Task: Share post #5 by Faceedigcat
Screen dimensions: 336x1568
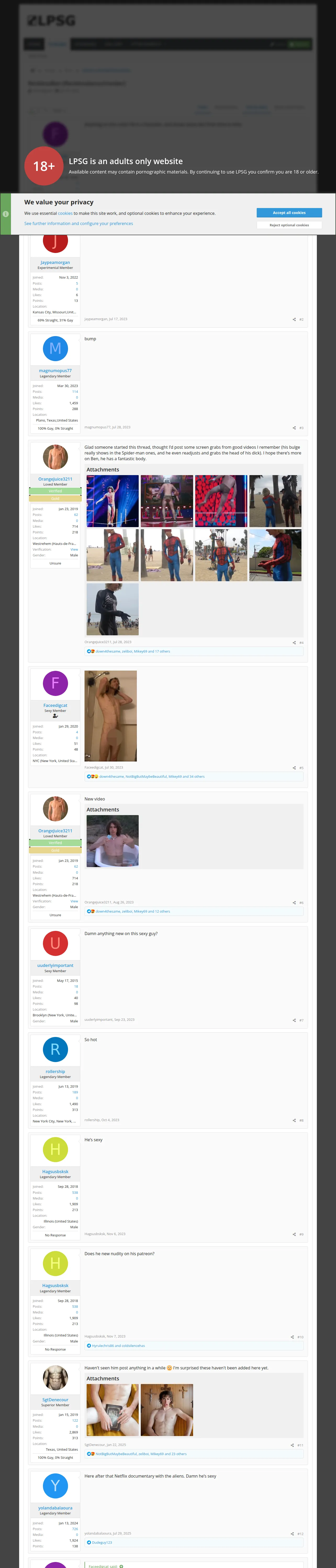Action: point(294,768)
